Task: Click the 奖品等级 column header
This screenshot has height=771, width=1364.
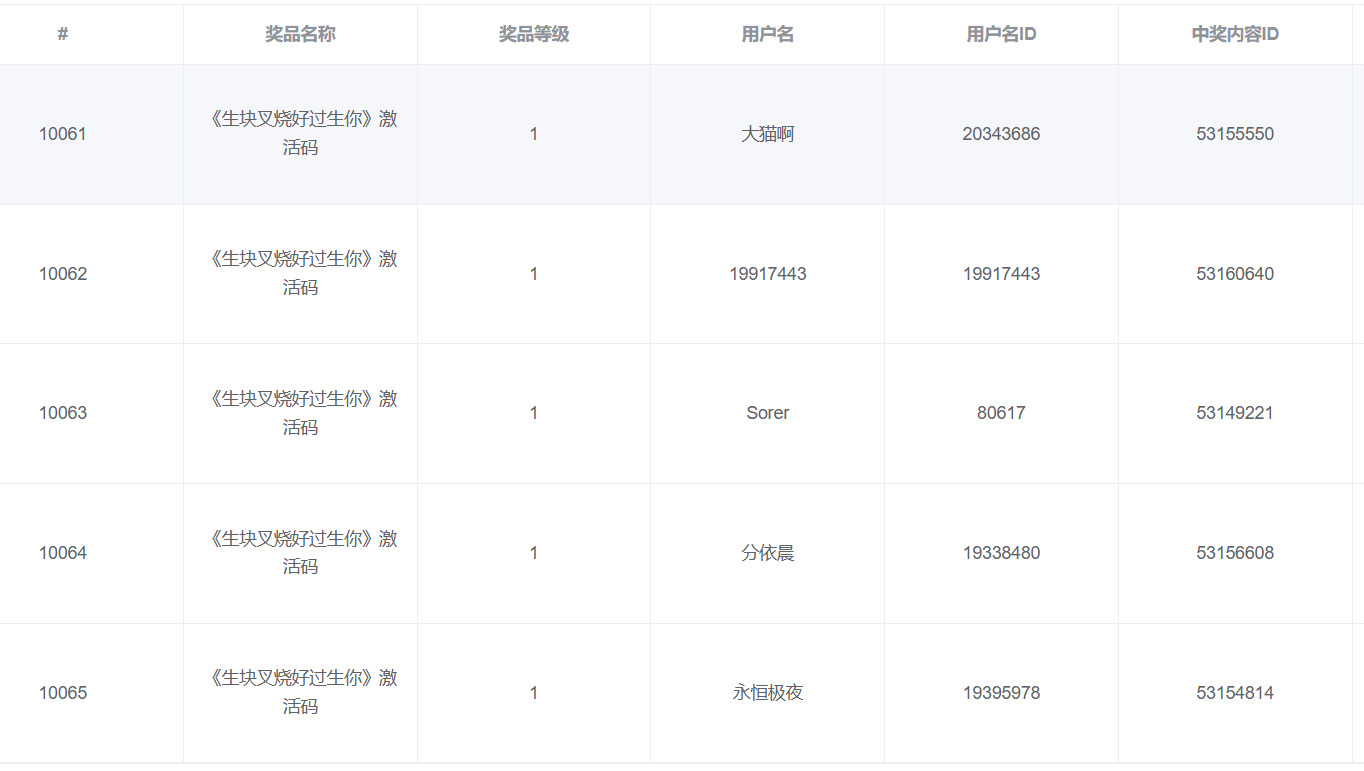Action: click(534, 34)
